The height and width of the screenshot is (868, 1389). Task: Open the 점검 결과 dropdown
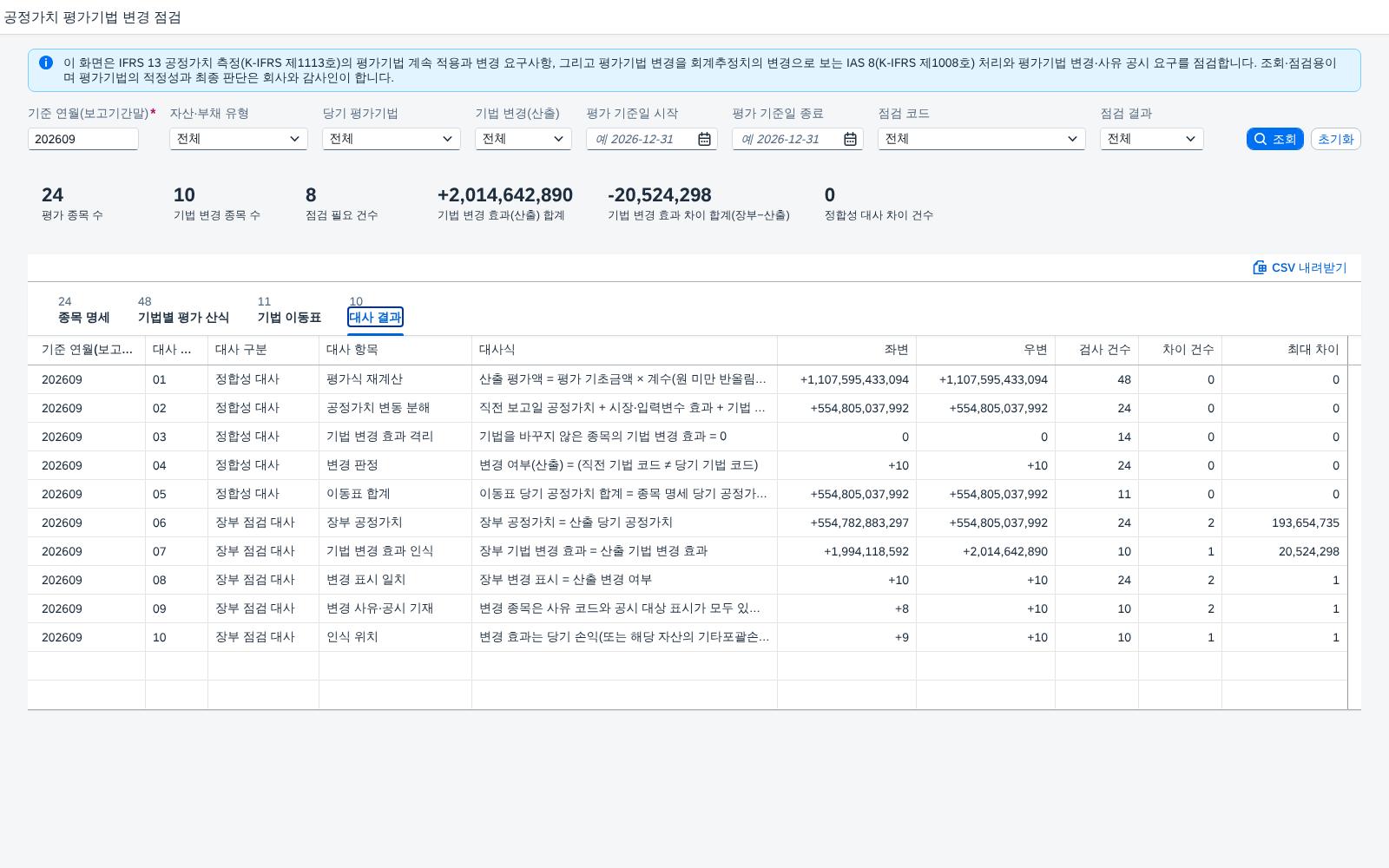click(1190, 139)
